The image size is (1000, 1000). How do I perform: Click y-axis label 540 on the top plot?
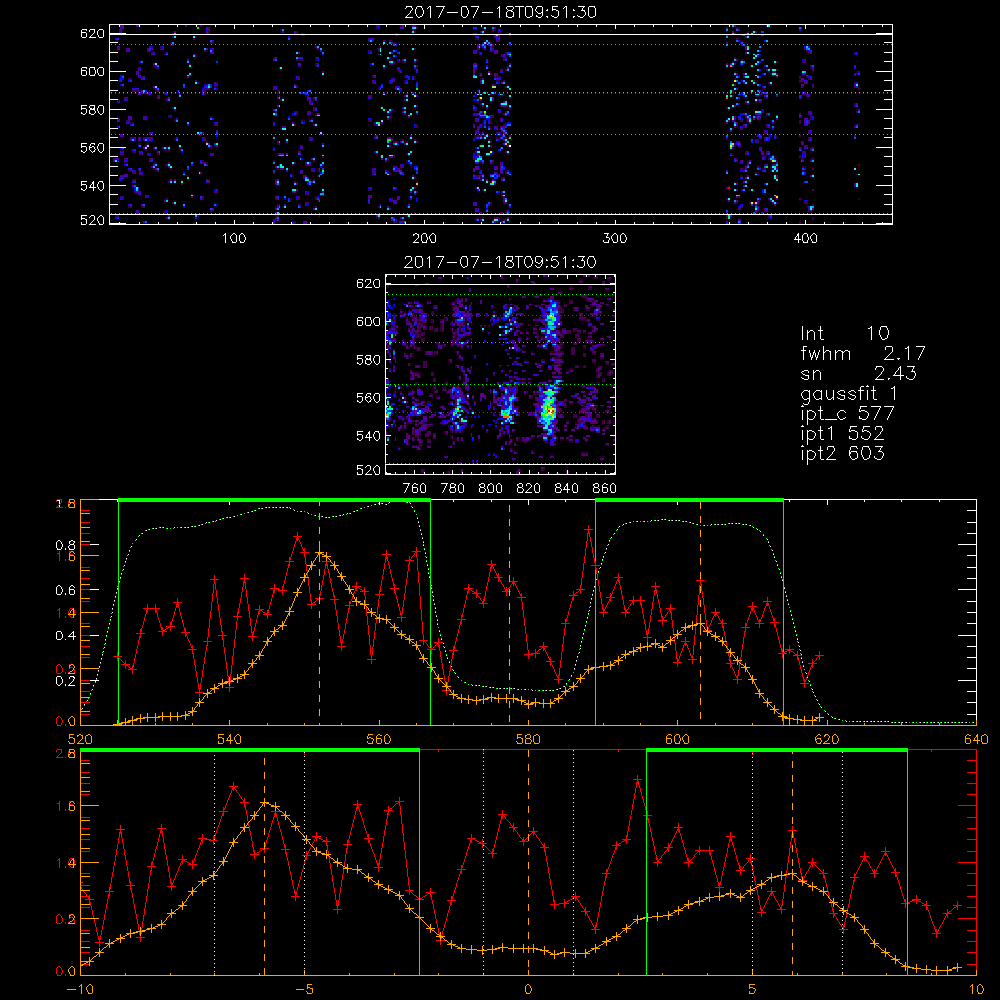pos(92,186)
